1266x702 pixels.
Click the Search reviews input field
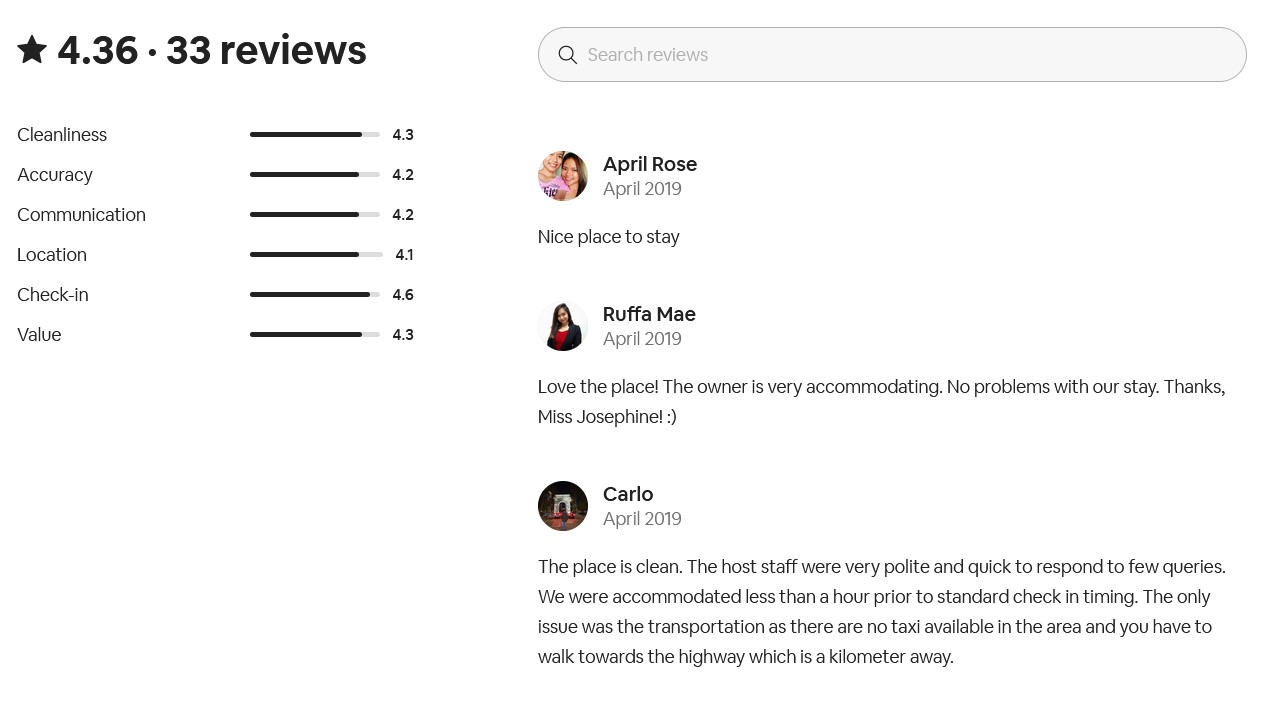(x=900, y=55)
